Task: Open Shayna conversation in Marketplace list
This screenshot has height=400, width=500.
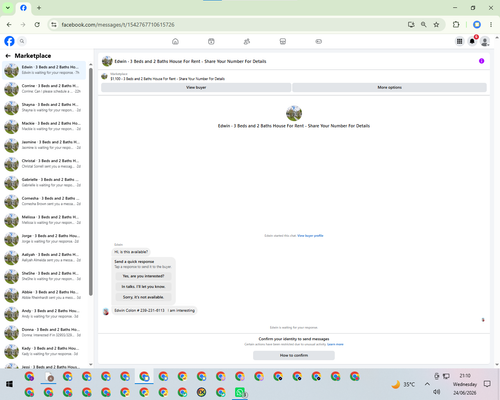Action: coord(44,107)
